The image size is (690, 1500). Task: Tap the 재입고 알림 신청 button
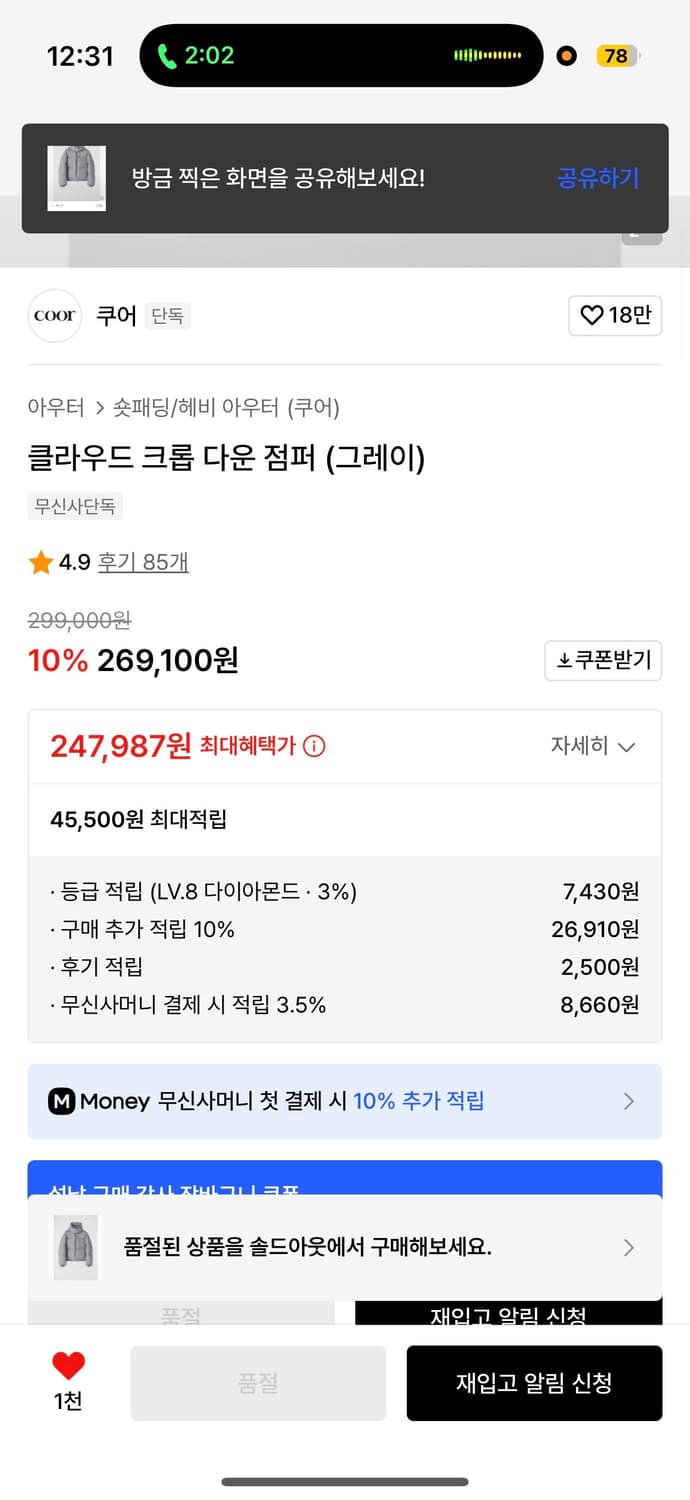[534, 1383]
